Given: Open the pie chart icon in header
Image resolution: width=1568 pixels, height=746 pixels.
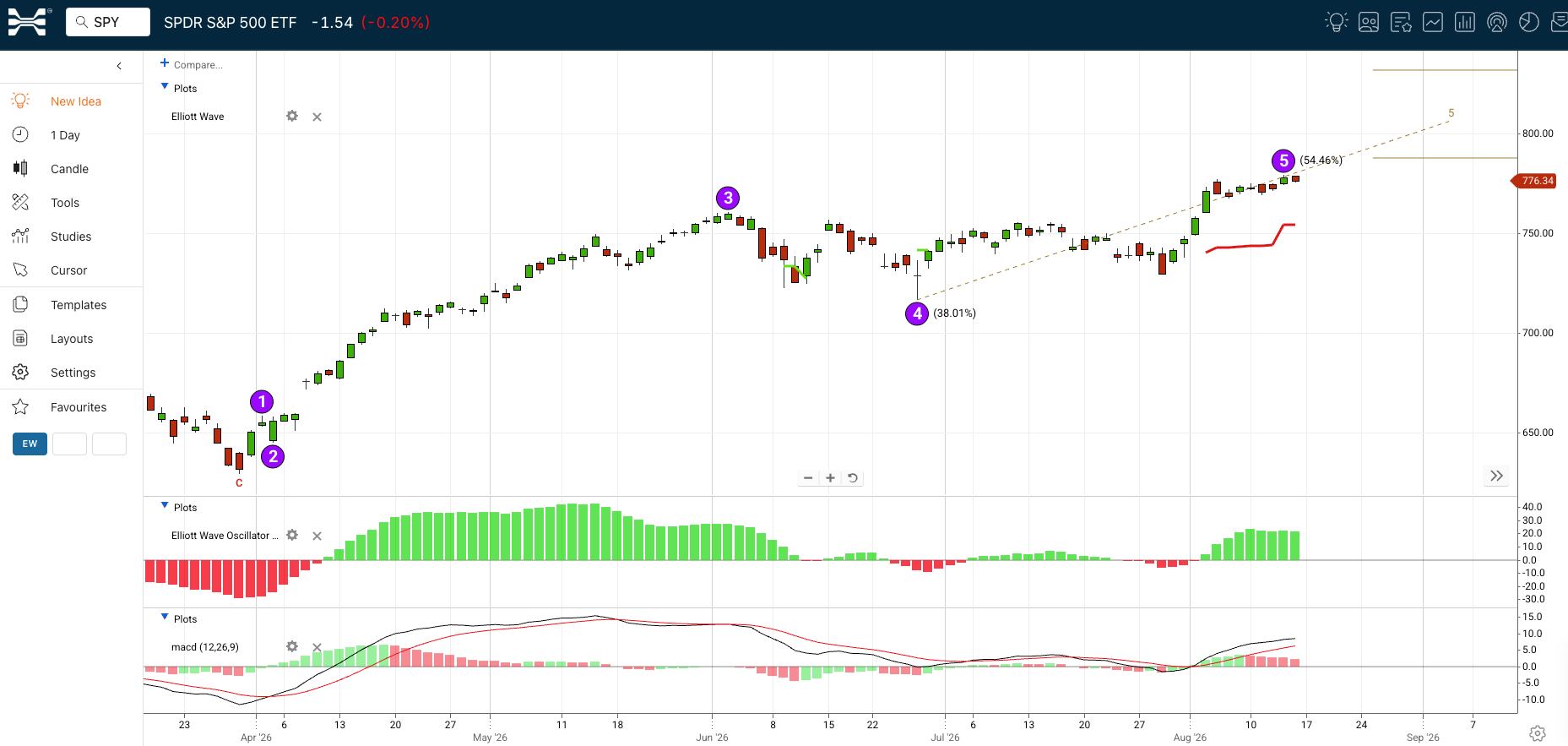Looking at the screenshot, I should click(x=1529, y=22).
